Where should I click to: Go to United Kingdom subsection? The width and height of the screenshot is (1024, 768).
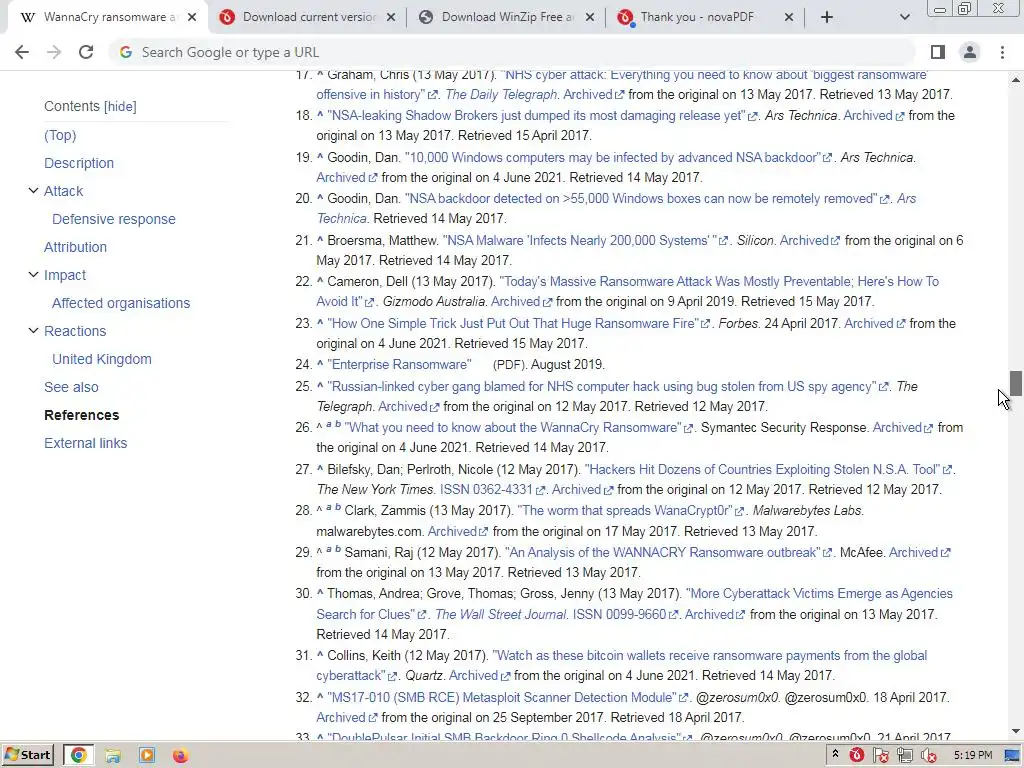102,360
